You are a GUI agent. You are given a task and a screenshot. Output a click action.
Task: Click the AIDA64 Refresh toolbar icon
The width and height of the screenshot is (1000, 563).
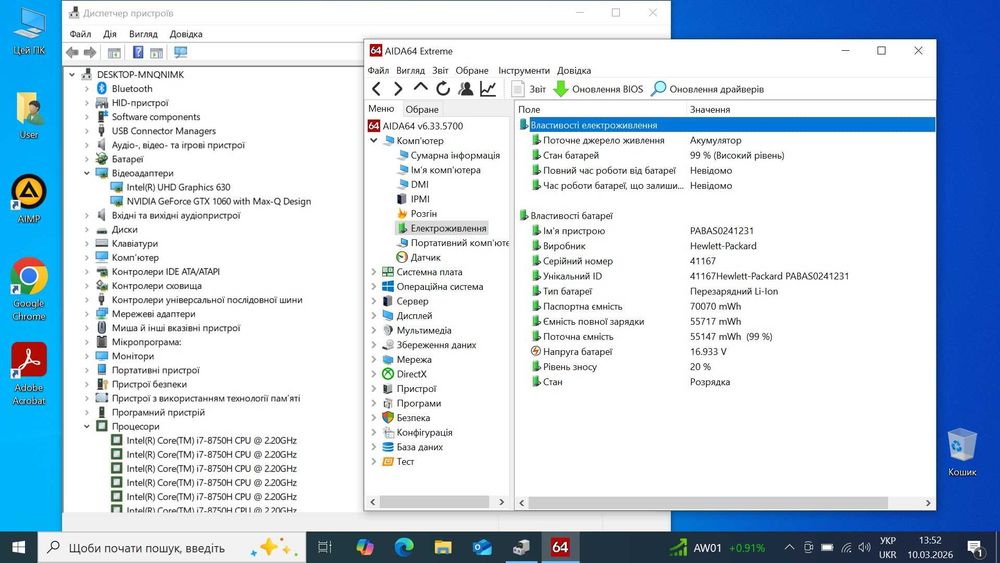point(443,89)
